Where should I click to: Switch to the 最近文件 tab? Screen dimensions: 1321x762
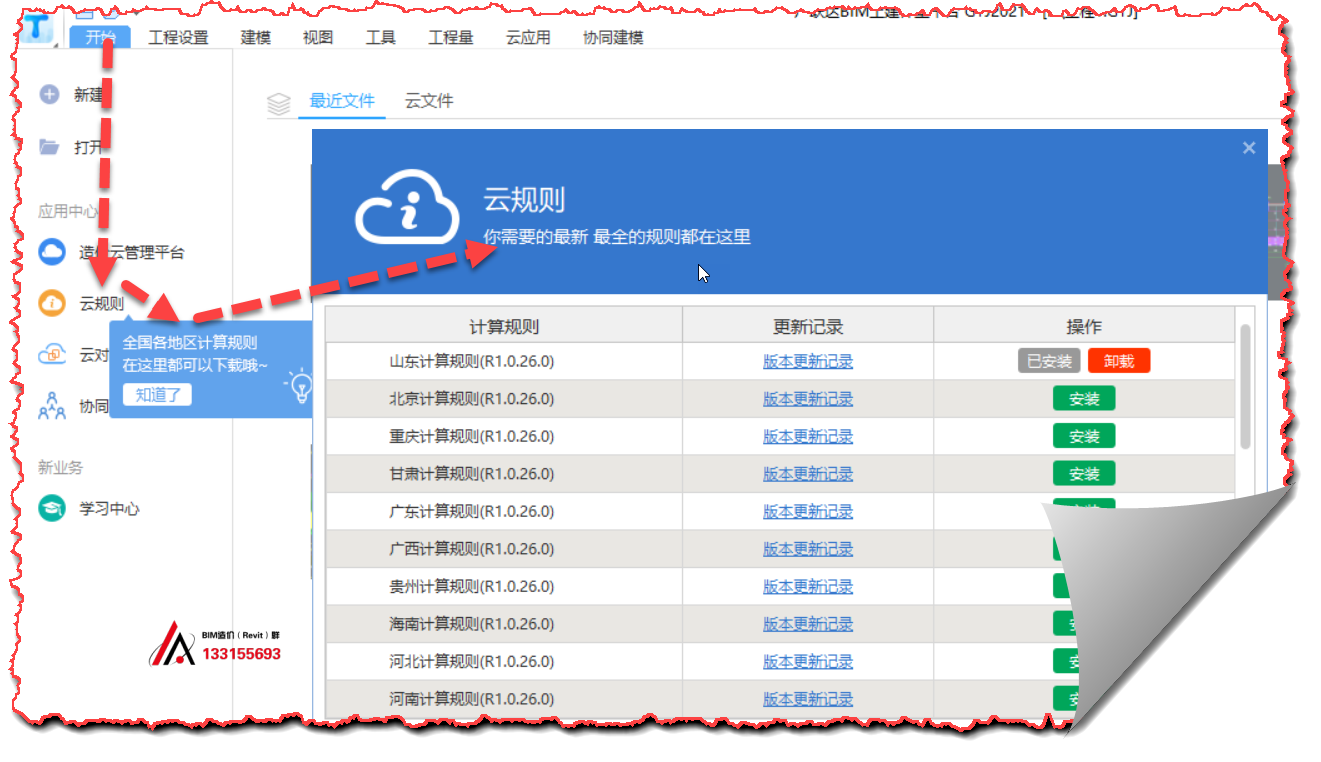342,101
